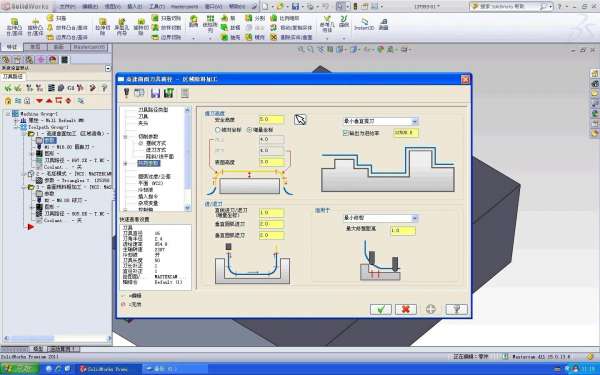The width and height of the screenshot is (600, 375).
Task: Select the absolute coordinates radio button
Action: [218, 130]
